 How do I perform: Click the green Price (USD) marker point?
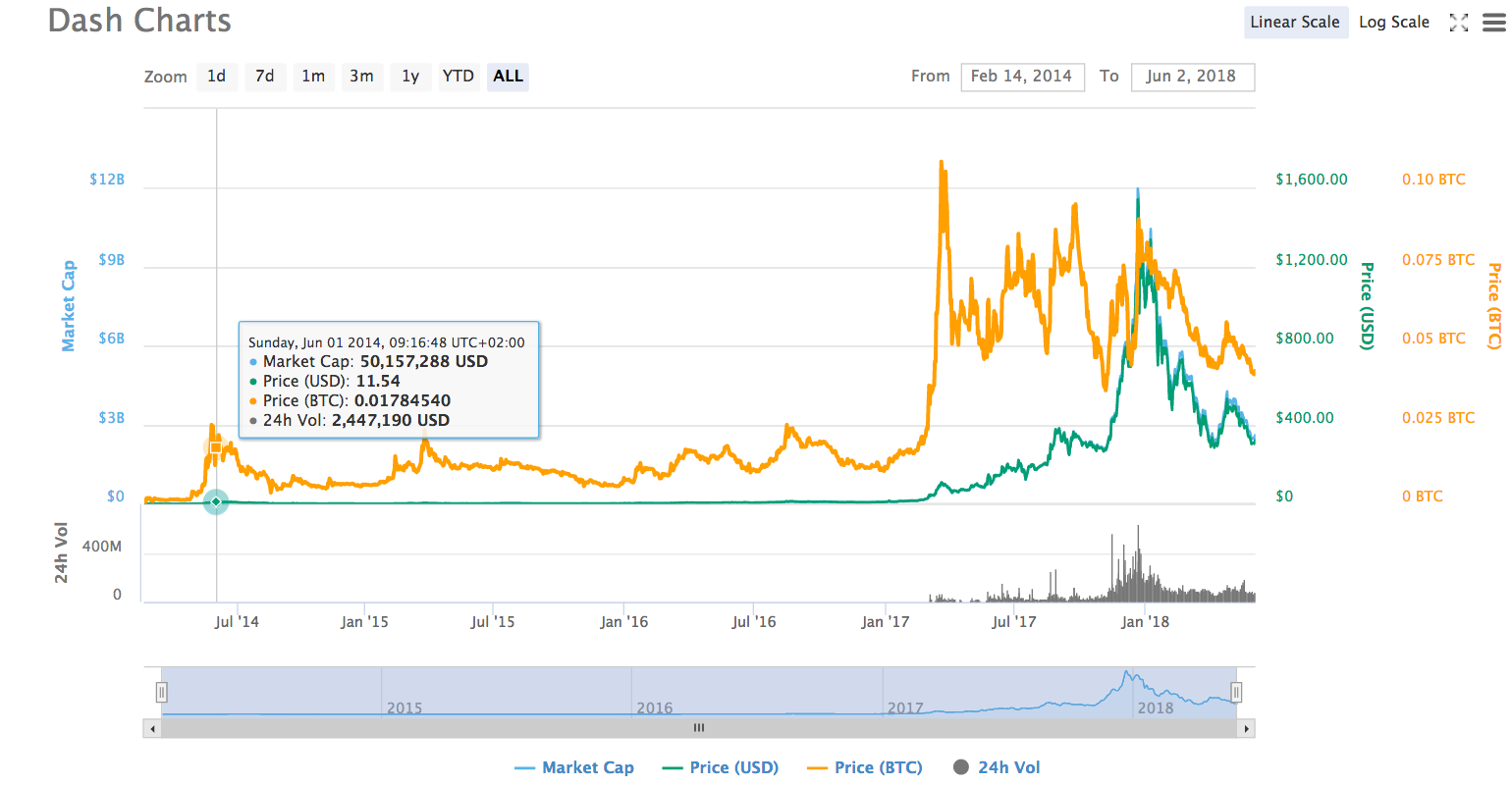pyautogui.click(x=216, y=501)
